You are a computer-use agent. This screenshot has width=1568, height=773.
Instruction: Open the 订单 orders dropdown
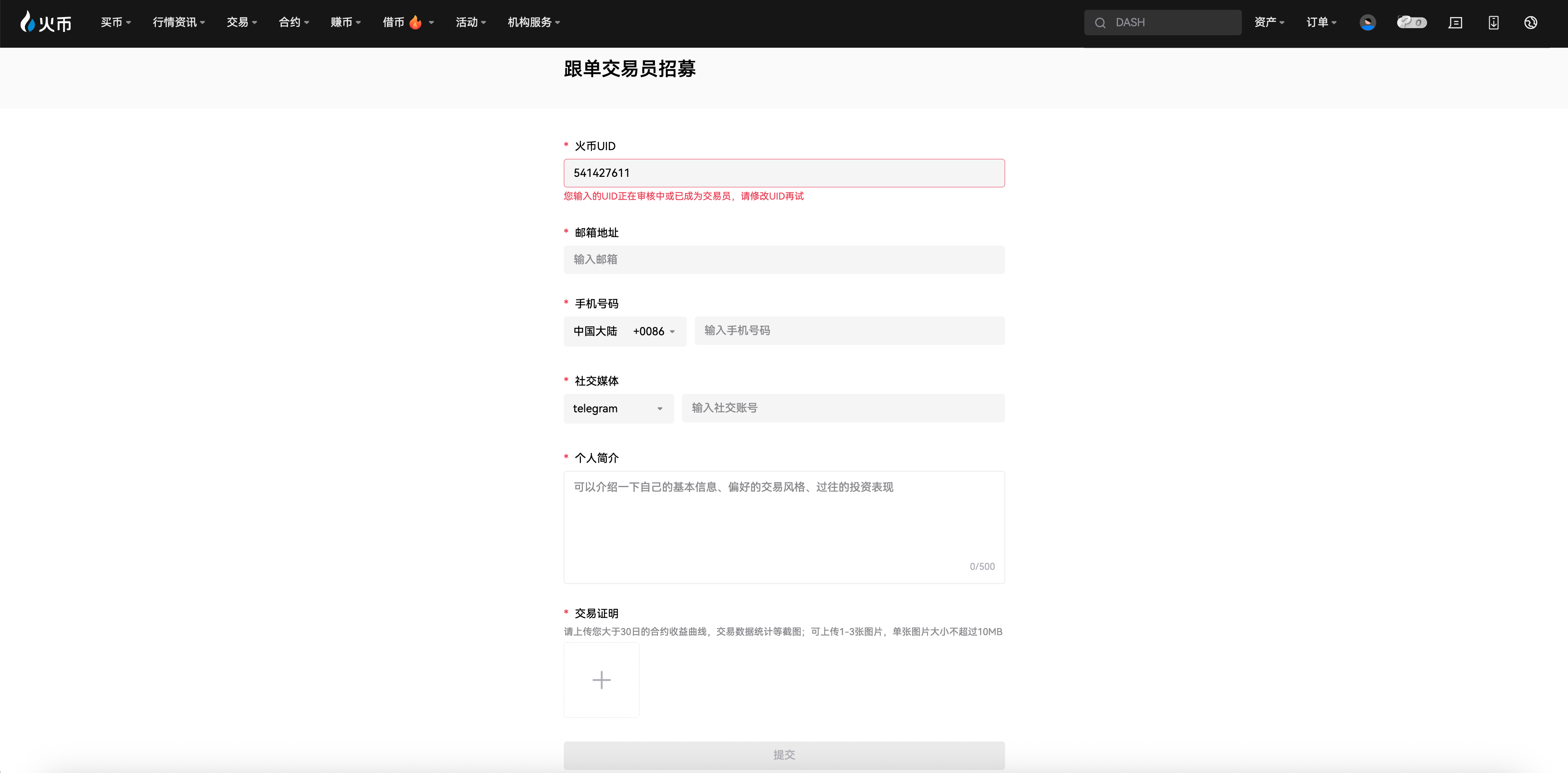1321,22
